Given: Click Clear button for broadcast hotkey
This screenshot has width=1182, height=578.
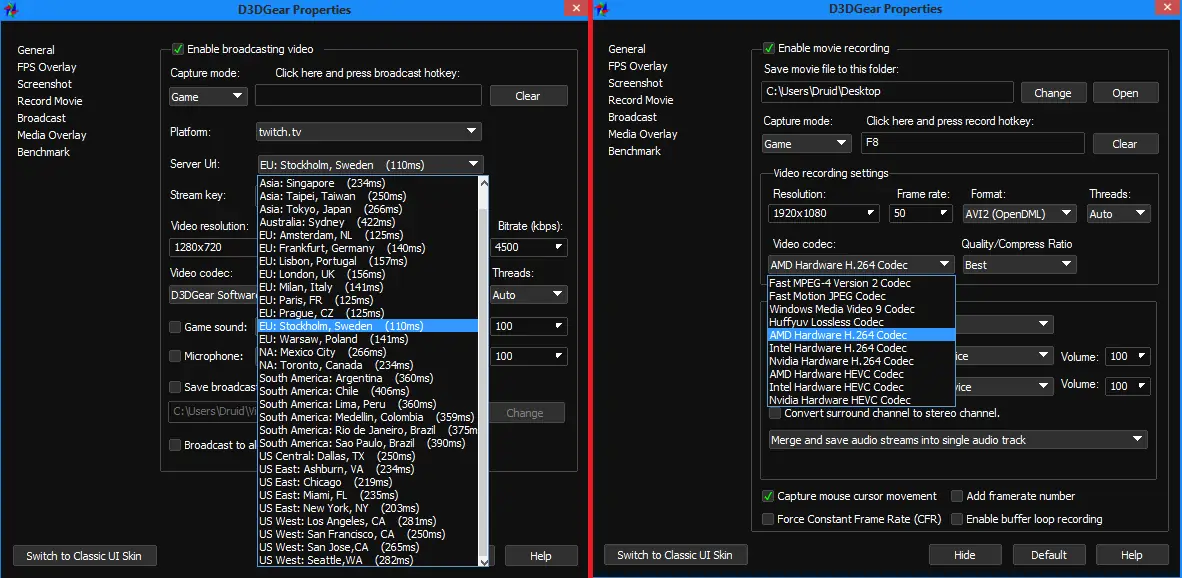Looking at the screenshot, I should (x=528, y=96).
